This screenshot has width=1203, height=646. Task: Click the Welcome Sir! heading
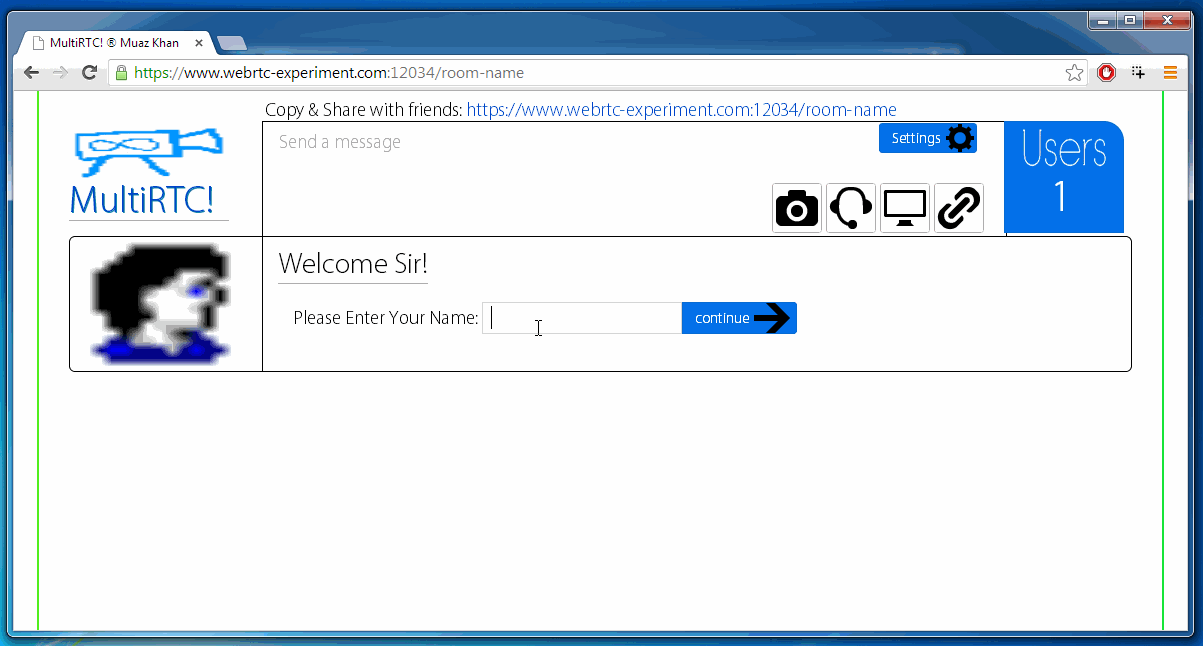point(353,264)
